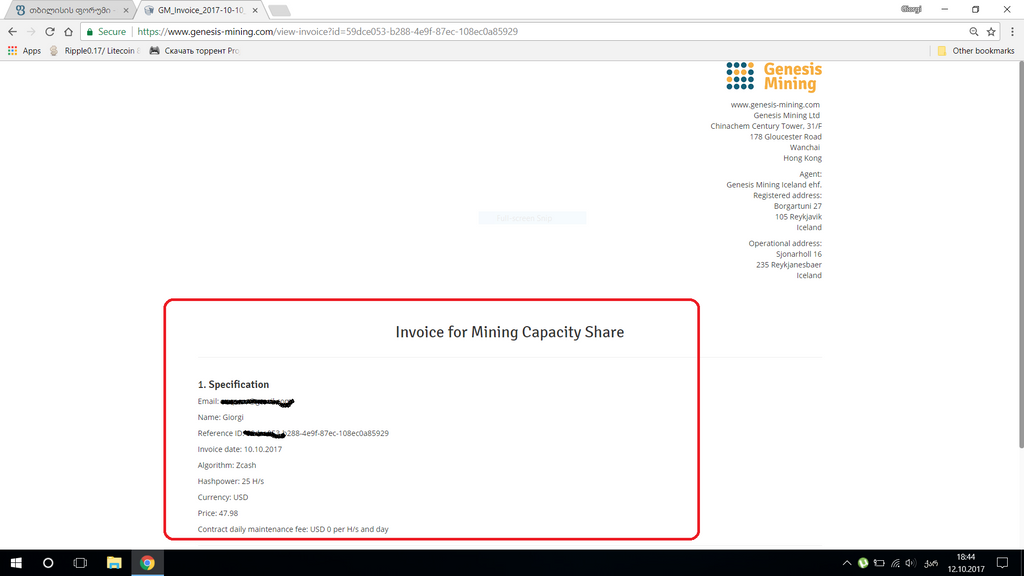The image size is (1024, 576).
Task: Click into the address bar URL
Action: [x=327, y=31]
